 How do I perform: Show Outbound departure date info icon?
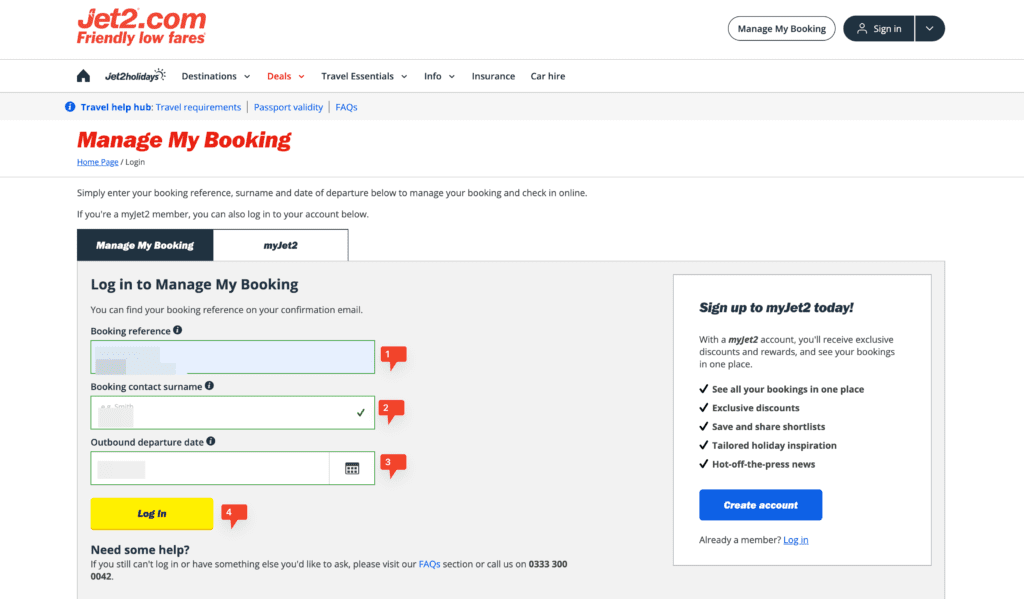point(210,441)
